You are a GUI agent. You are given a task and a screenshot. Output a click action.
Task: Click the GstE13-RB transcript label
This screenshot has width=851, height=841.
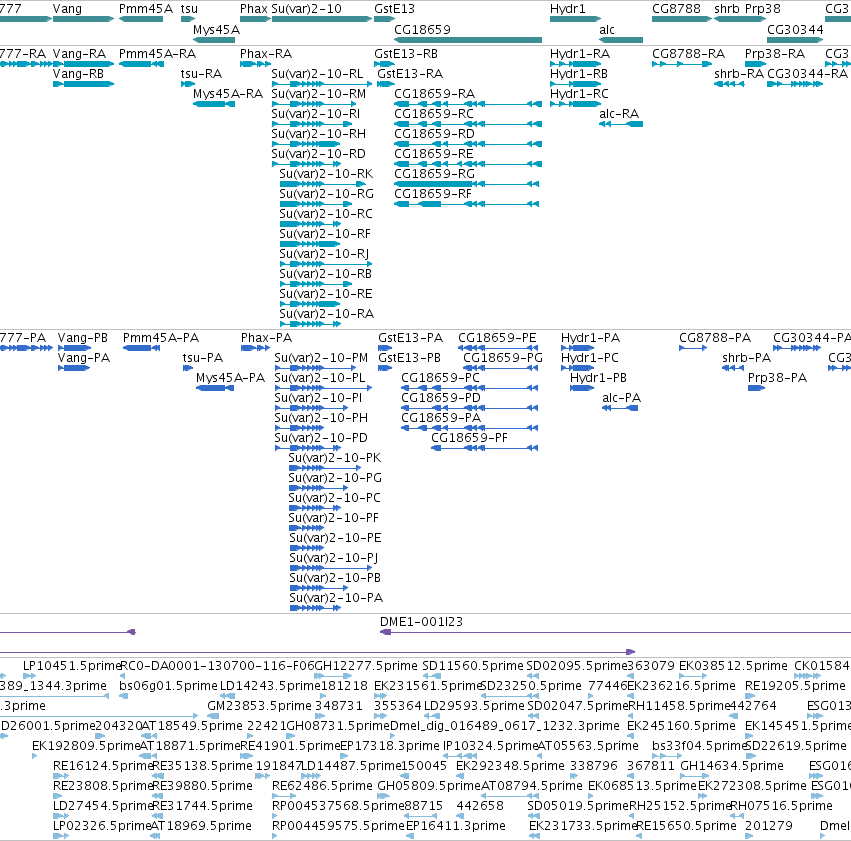click(x=406, y=54)
